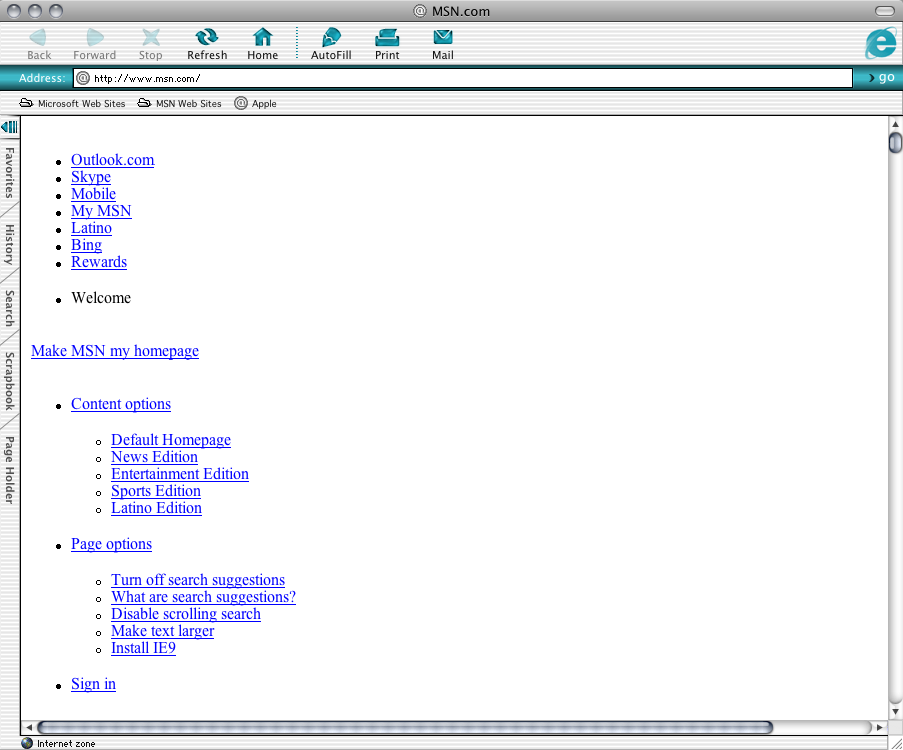Open the Scrapbook side tab
Image resolution: width=903 pixels, height=750 pixels.
9,381
